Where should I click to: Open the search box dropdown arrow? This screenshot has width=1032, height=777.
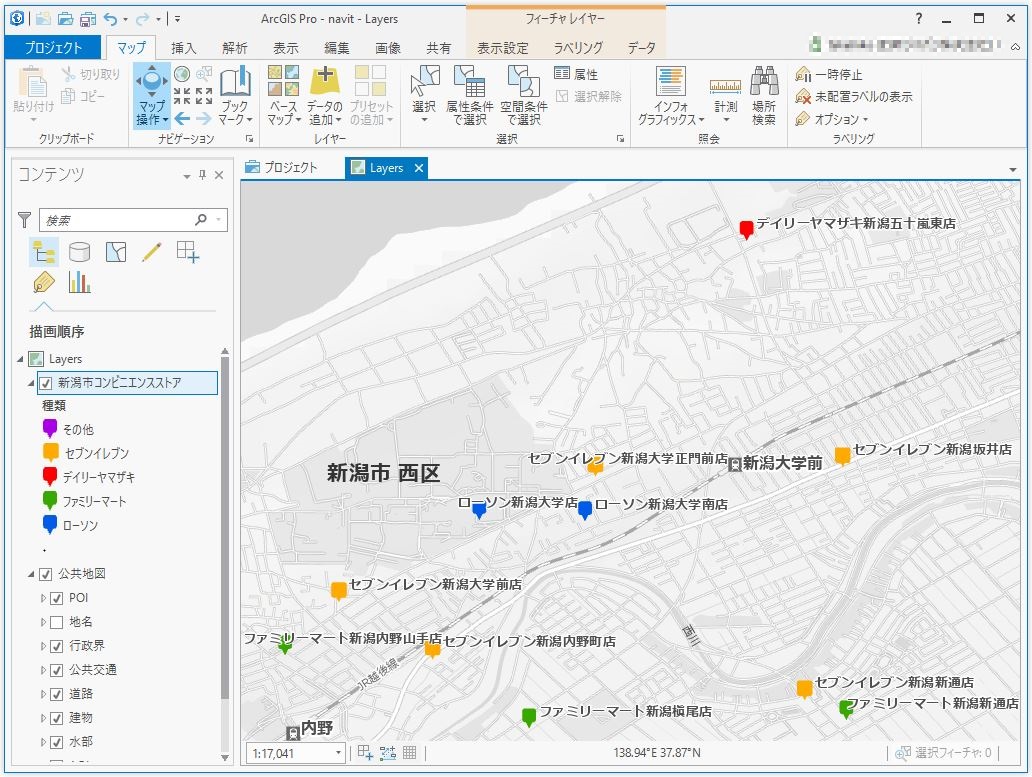[x=218, y=220]
